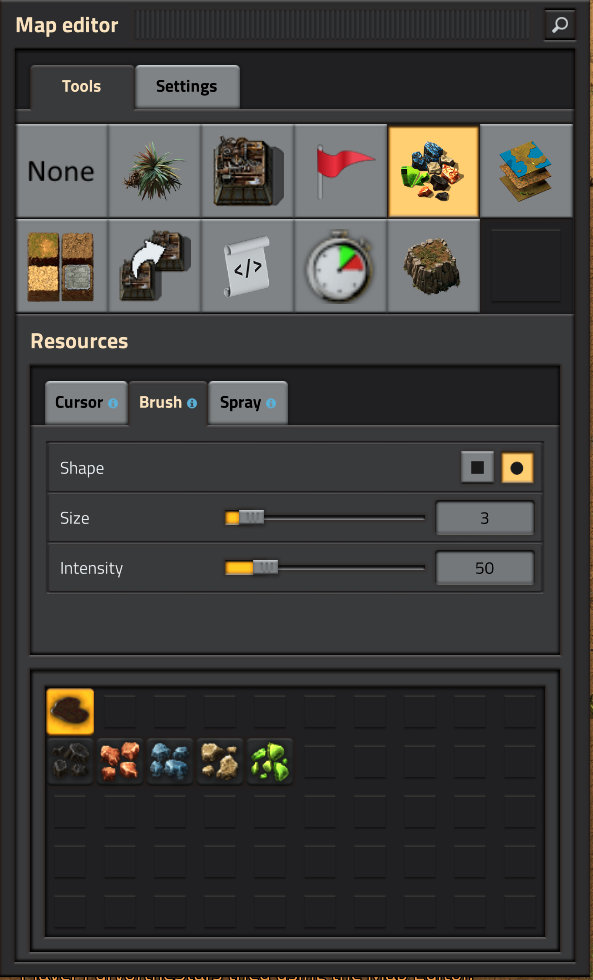593x980 pixels.
Task: Pick the red flag forces tool
Action: [x=341, y=171]
